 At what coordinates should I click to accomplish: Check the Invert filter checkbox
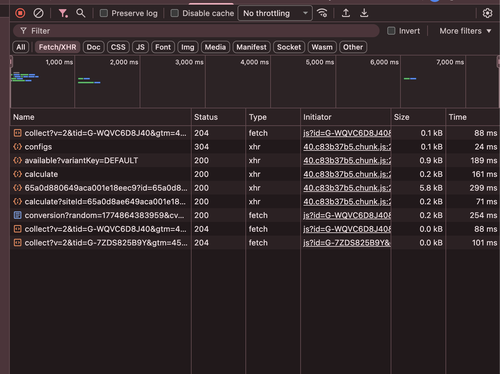pyautogui.click(x=391, y=31)
